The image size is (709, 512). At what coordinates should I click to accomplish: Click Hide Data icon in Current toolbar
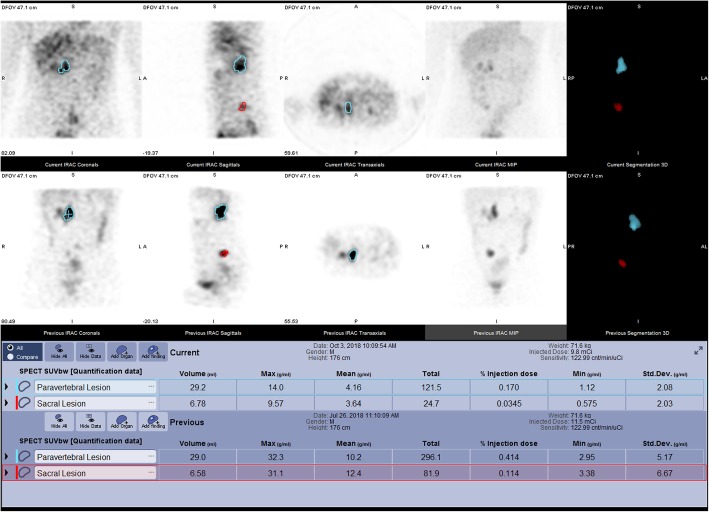pos(90,351)
